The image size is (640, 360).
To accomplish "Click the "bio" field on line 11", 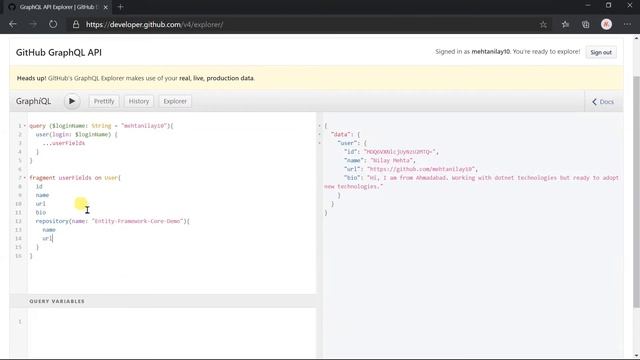I will tap(40, 212).
